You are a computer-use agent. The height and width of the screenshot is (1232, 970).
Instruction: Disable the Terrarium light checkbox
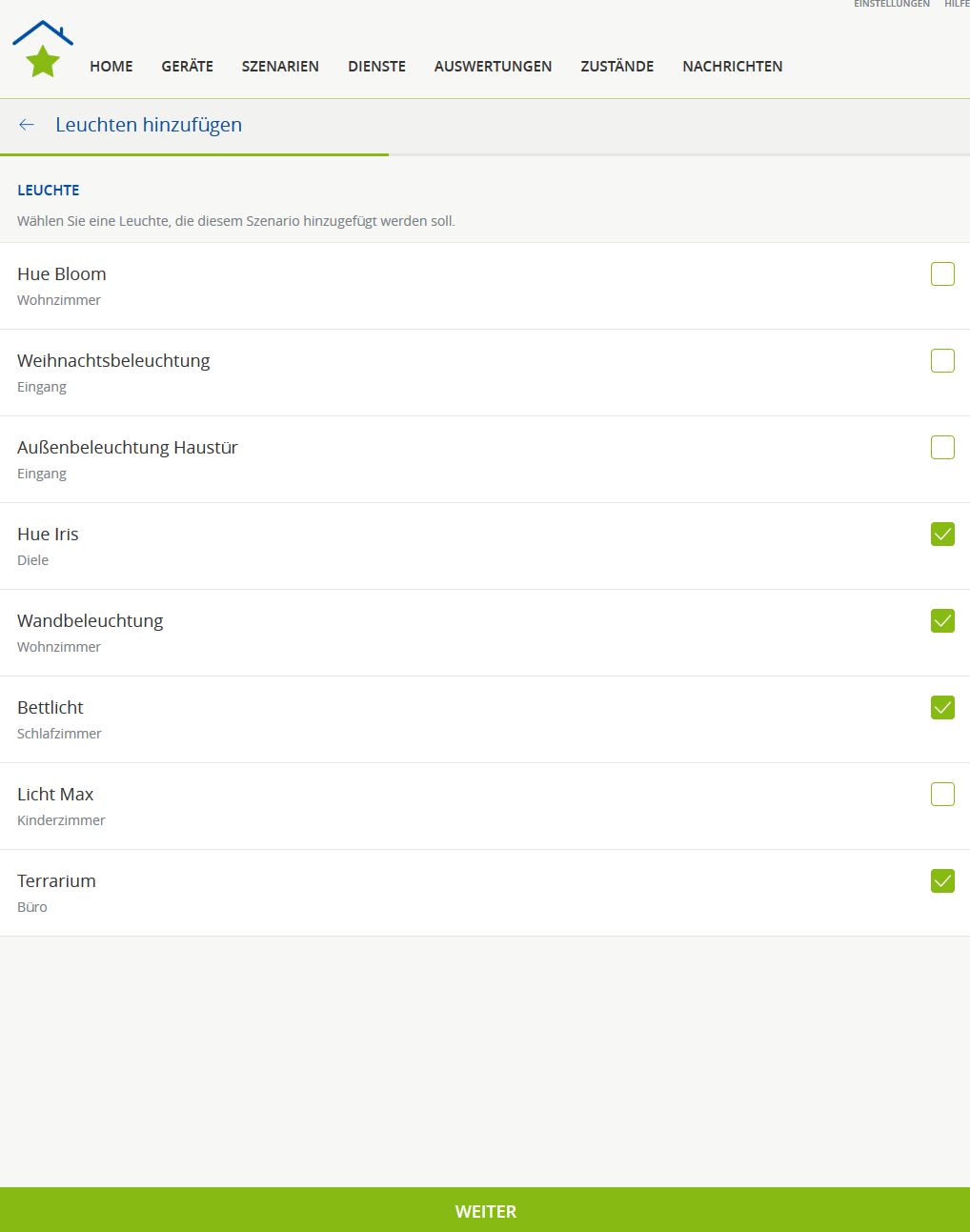(x=941, y=881)
